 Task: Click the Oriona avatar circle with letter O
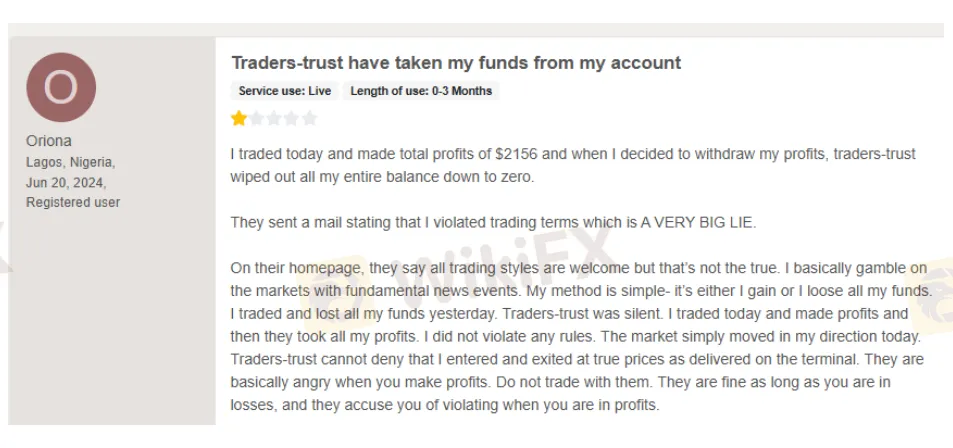(x=61, y=88)
